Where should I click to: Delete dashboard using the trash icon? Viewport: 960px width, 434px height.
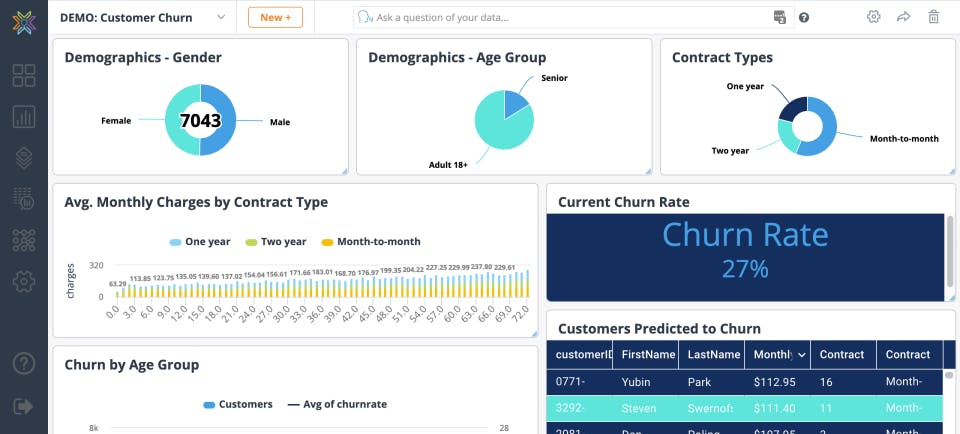pos(934,17)
